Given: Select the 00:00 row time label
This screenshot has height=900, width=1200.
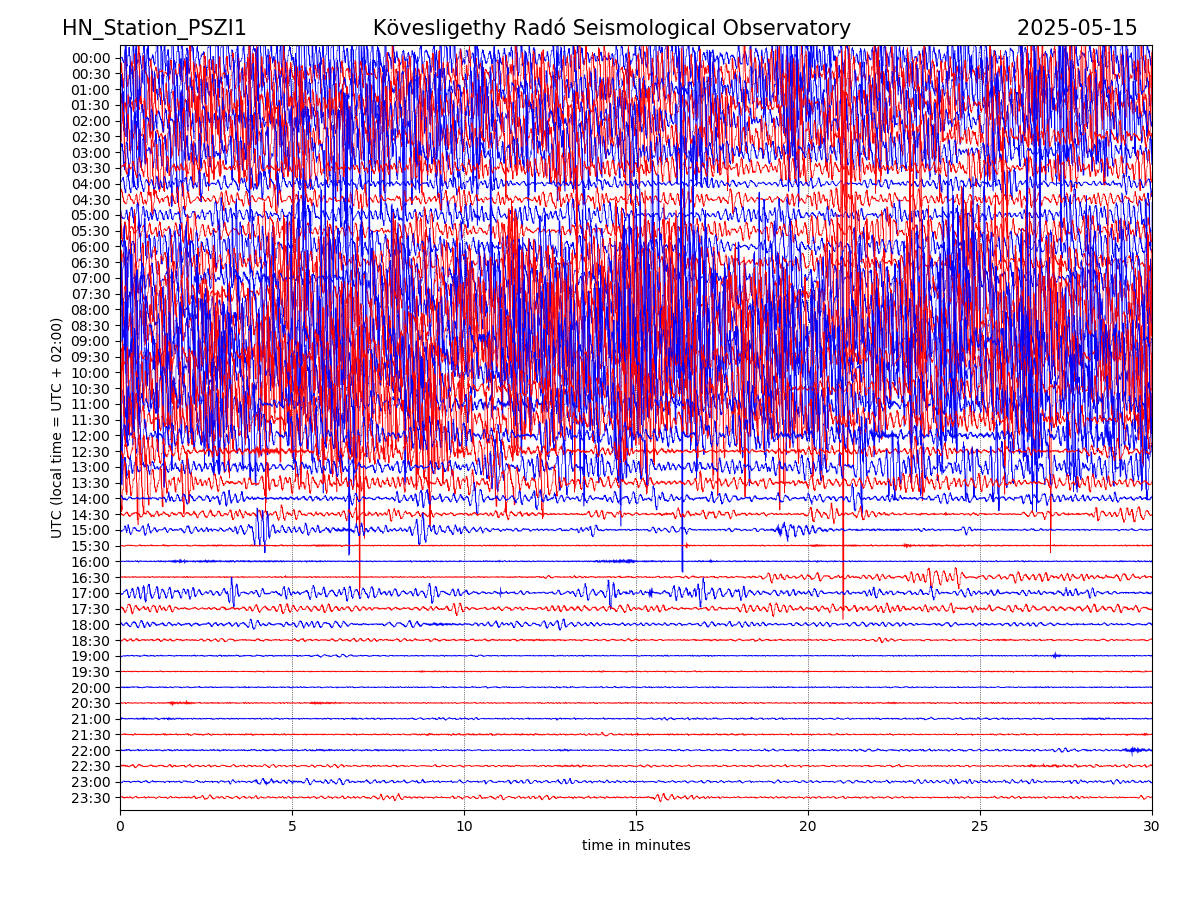Looking at the screenshot, I should (x=91, y=58).
